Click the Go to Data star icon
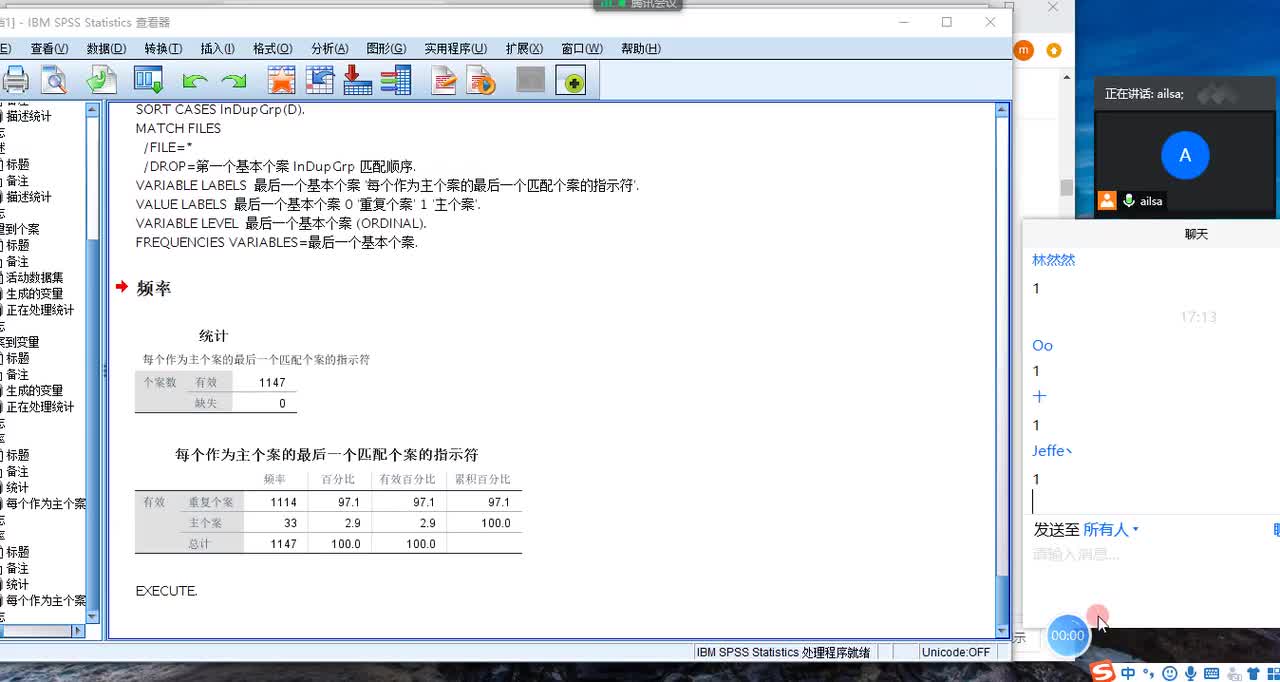The height and width of the screenshot is (682, 1280). (281, 80)
